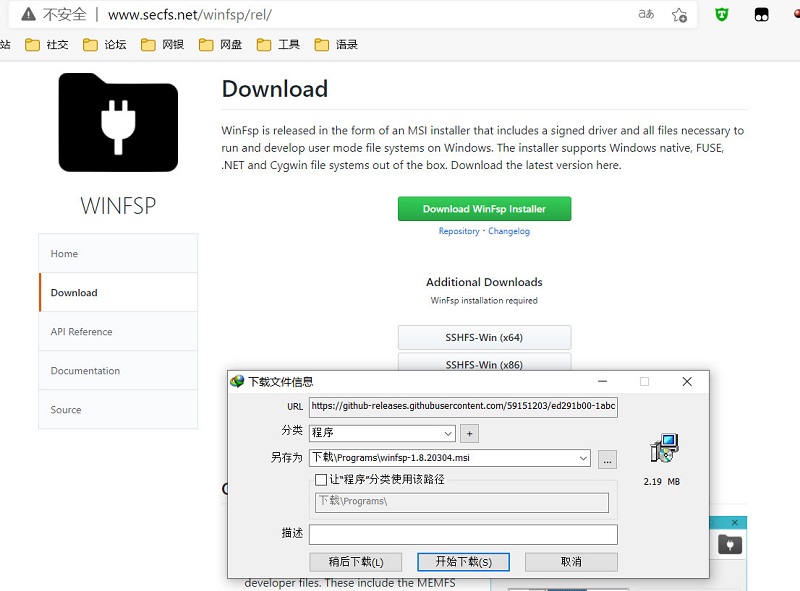This screenshot has width=800, height=591.
Task: Add a new category with the plus button
Action: tap(469, 434)
